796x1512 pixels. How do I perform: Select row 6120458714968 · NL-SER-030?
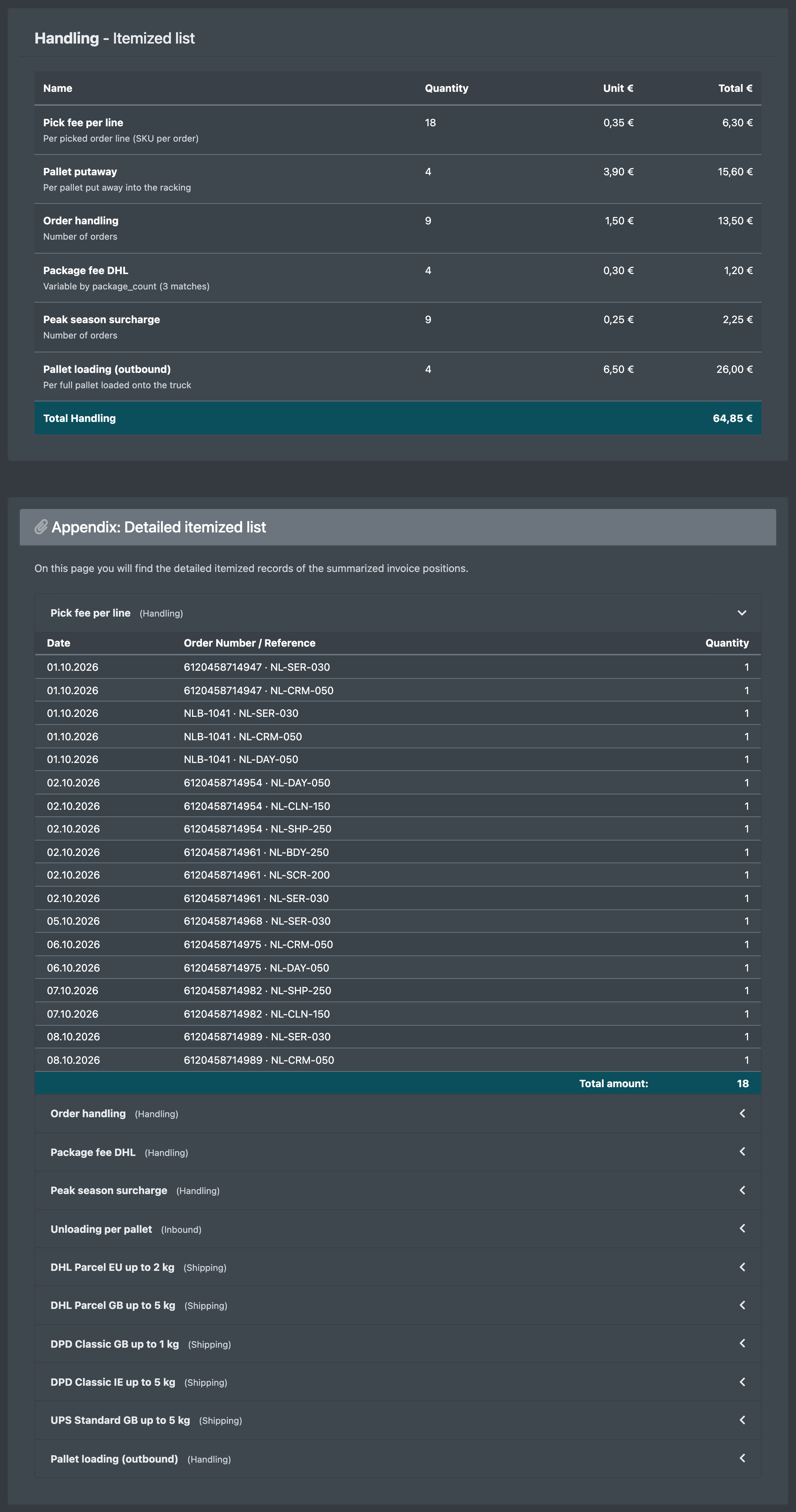[398, 921]
